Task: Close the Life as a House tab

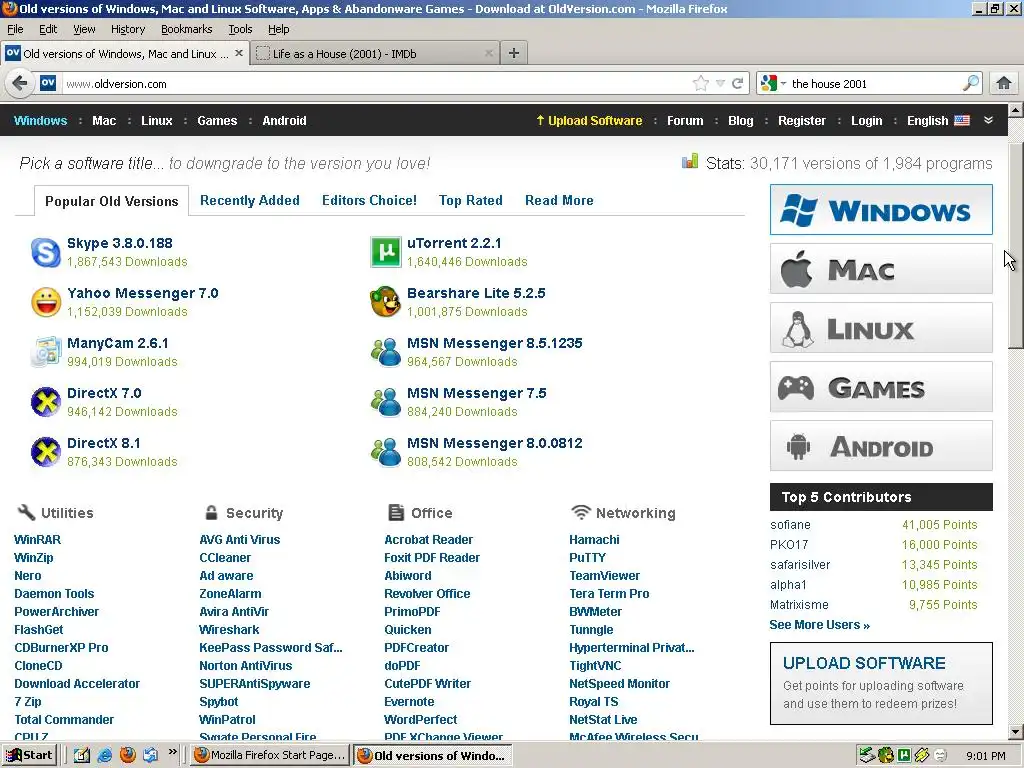Action: 488,54
